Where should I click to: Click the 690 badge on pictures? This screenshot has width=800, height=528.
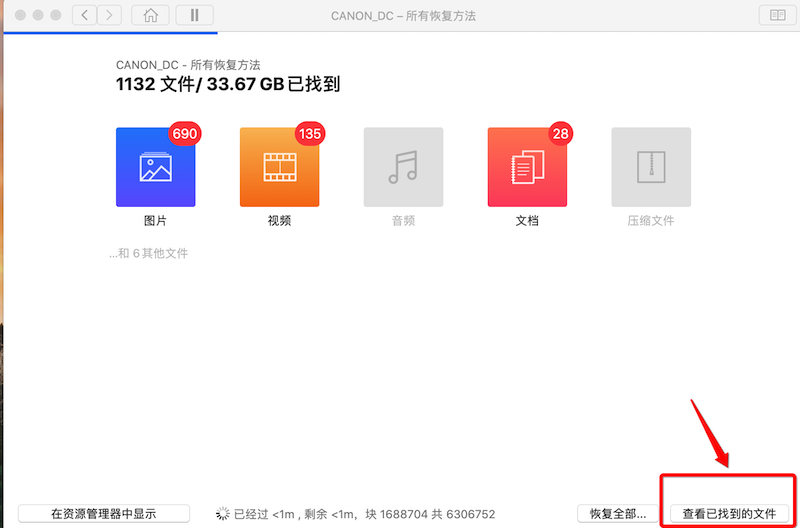click(x=186, y=134)
